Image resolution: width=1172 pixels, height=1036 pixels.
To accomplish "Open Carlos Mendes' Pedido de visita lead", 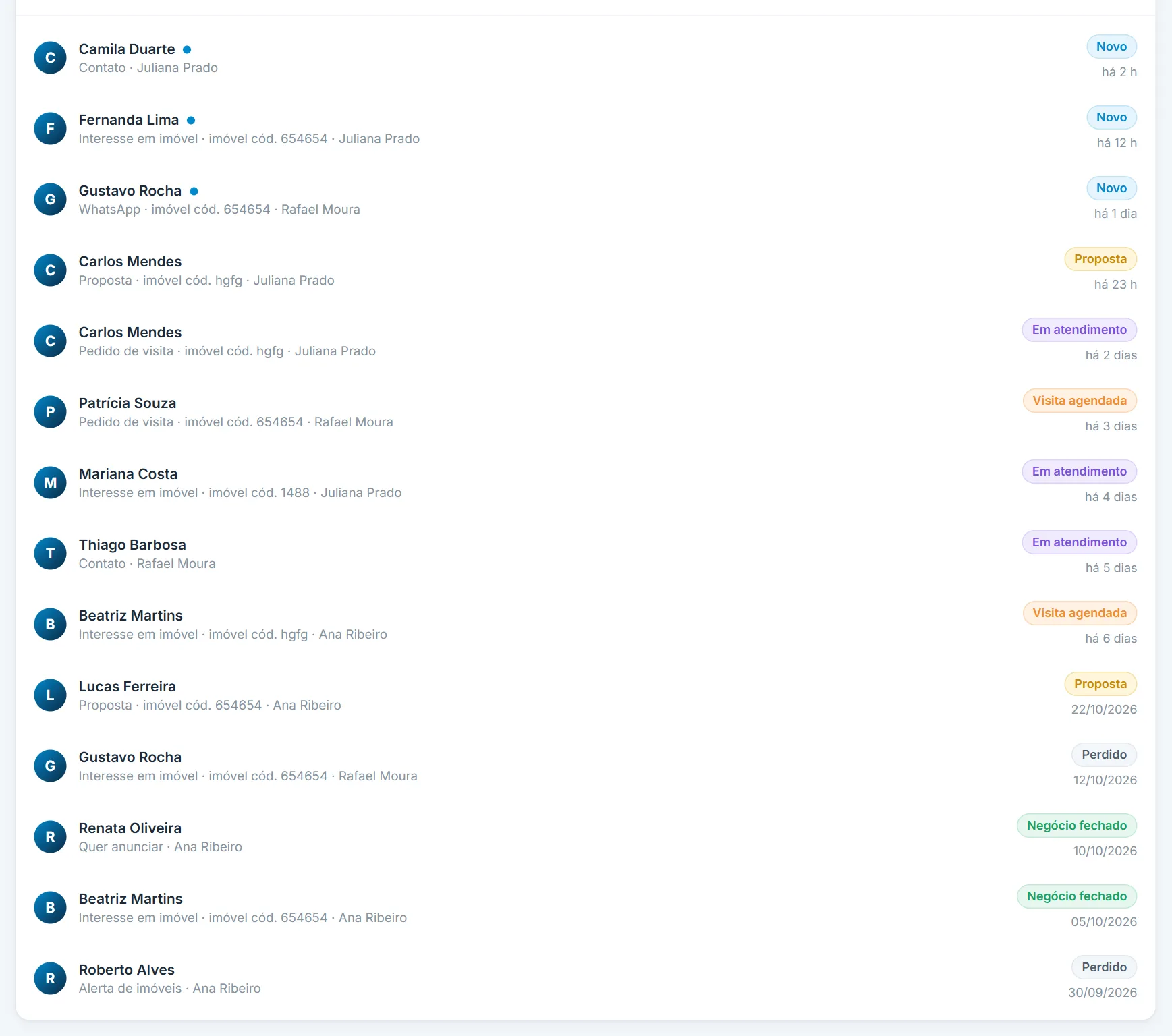I will pyautogui.click(x=585, y=341).
